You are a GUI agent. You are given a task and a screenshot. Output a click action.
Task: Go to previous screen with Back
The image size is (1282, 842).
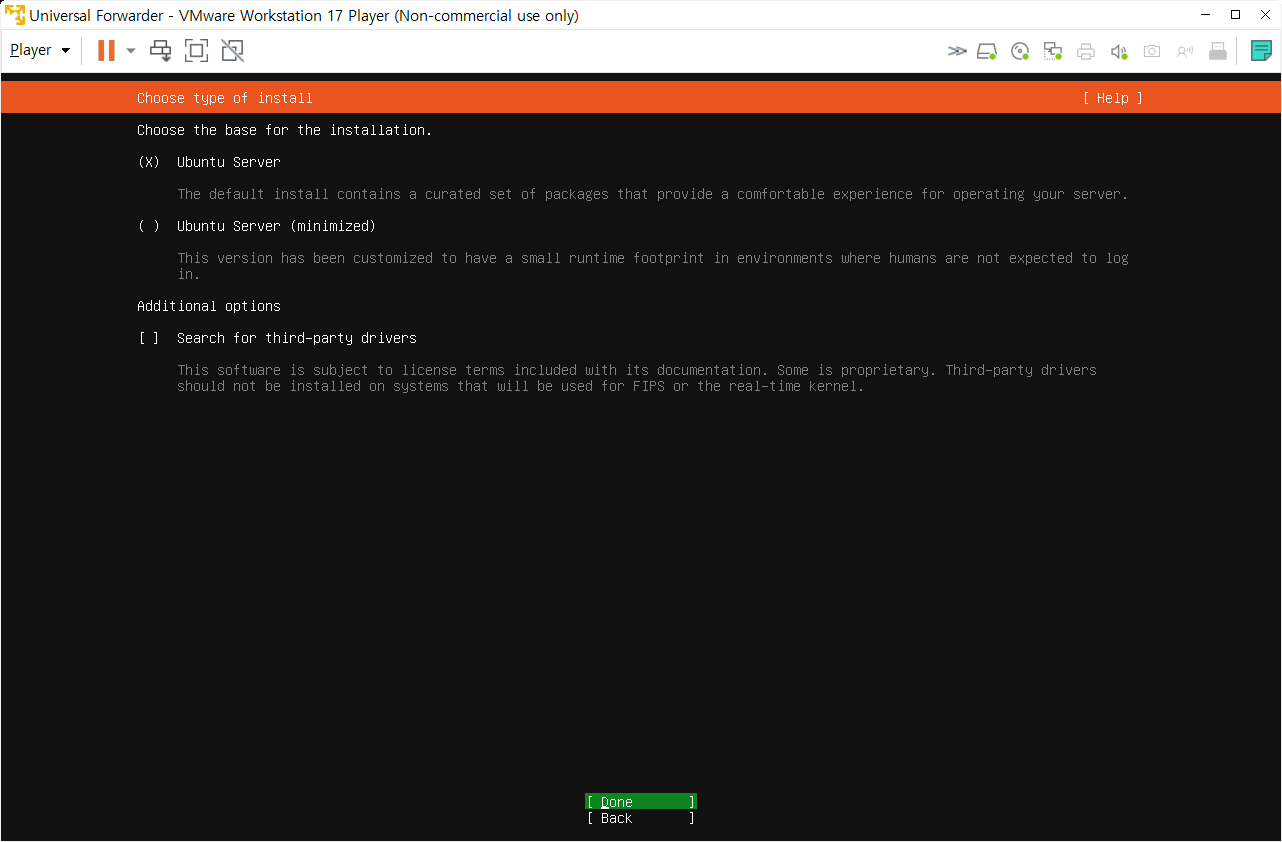[x=641, y=818]
